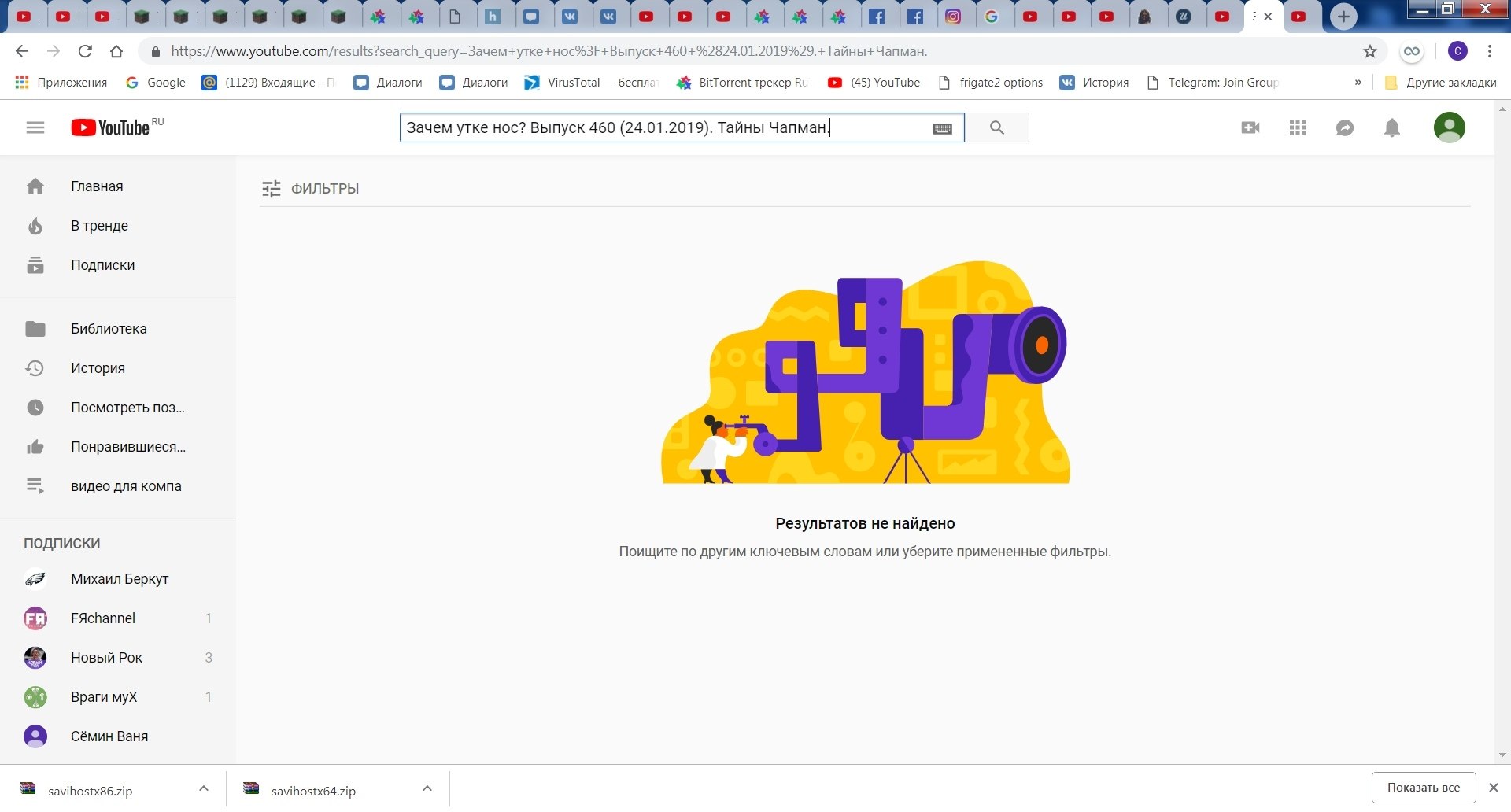Open the savihostx86.zip download

click(89, 791)
